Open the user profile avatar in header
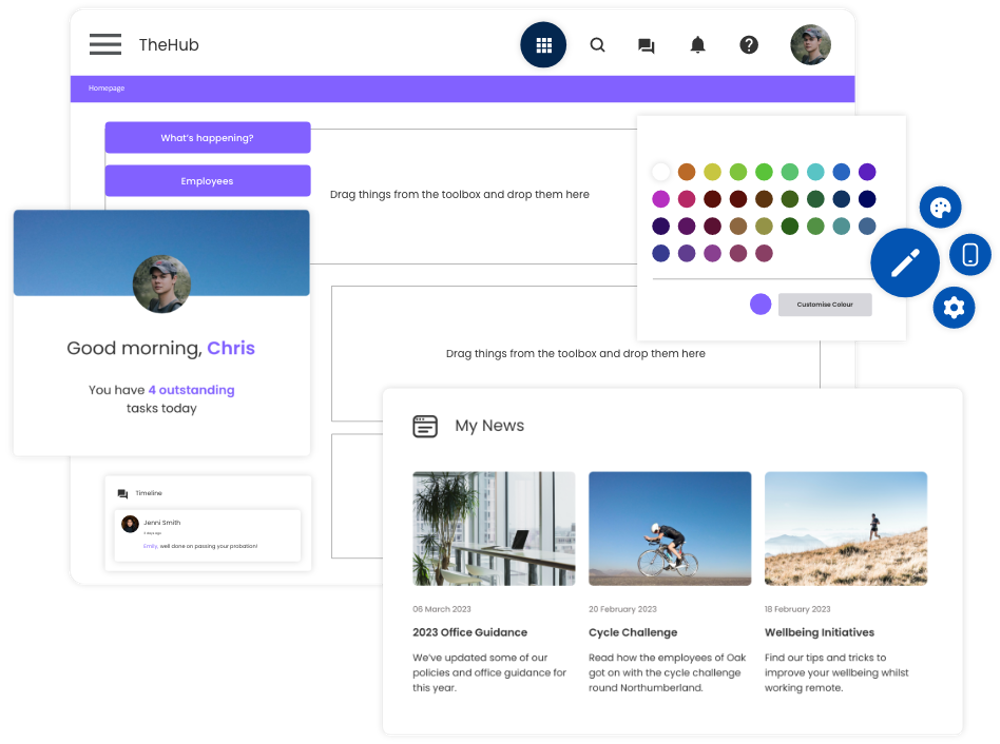Viewport: 1000px width, 744px height. (x=810, y=45)
